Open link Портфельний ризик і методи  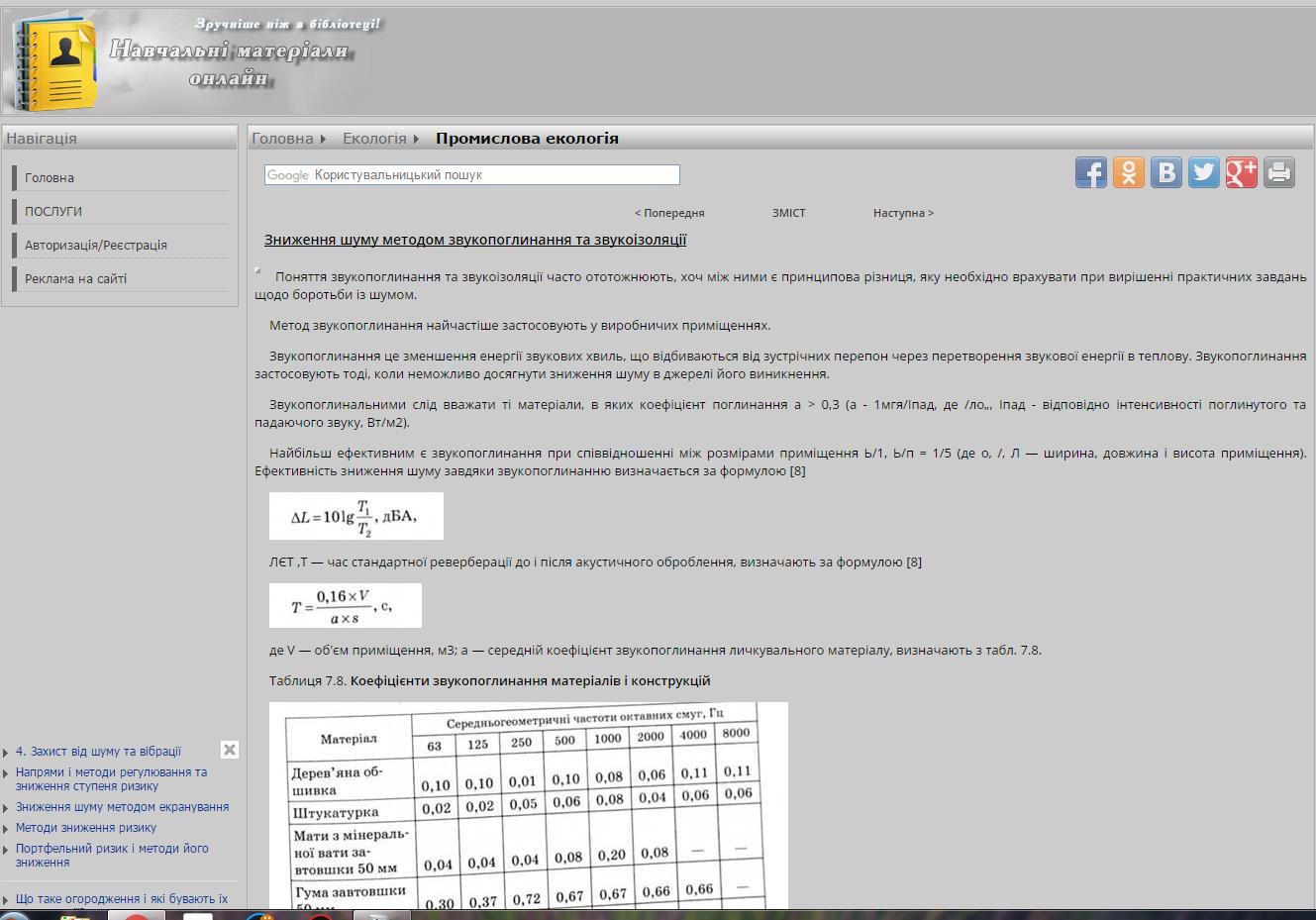click(x=112, y=856)
